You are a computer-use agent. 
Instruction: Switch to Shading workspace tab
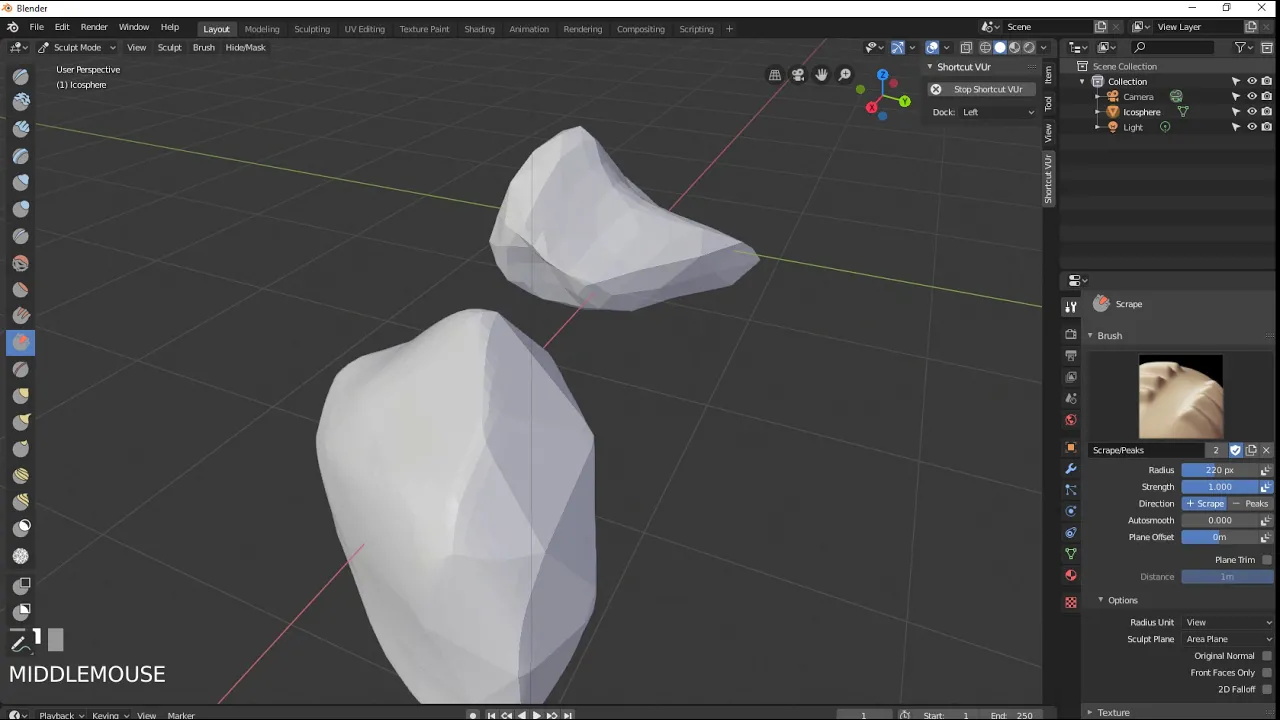click(x=479, y=29)
